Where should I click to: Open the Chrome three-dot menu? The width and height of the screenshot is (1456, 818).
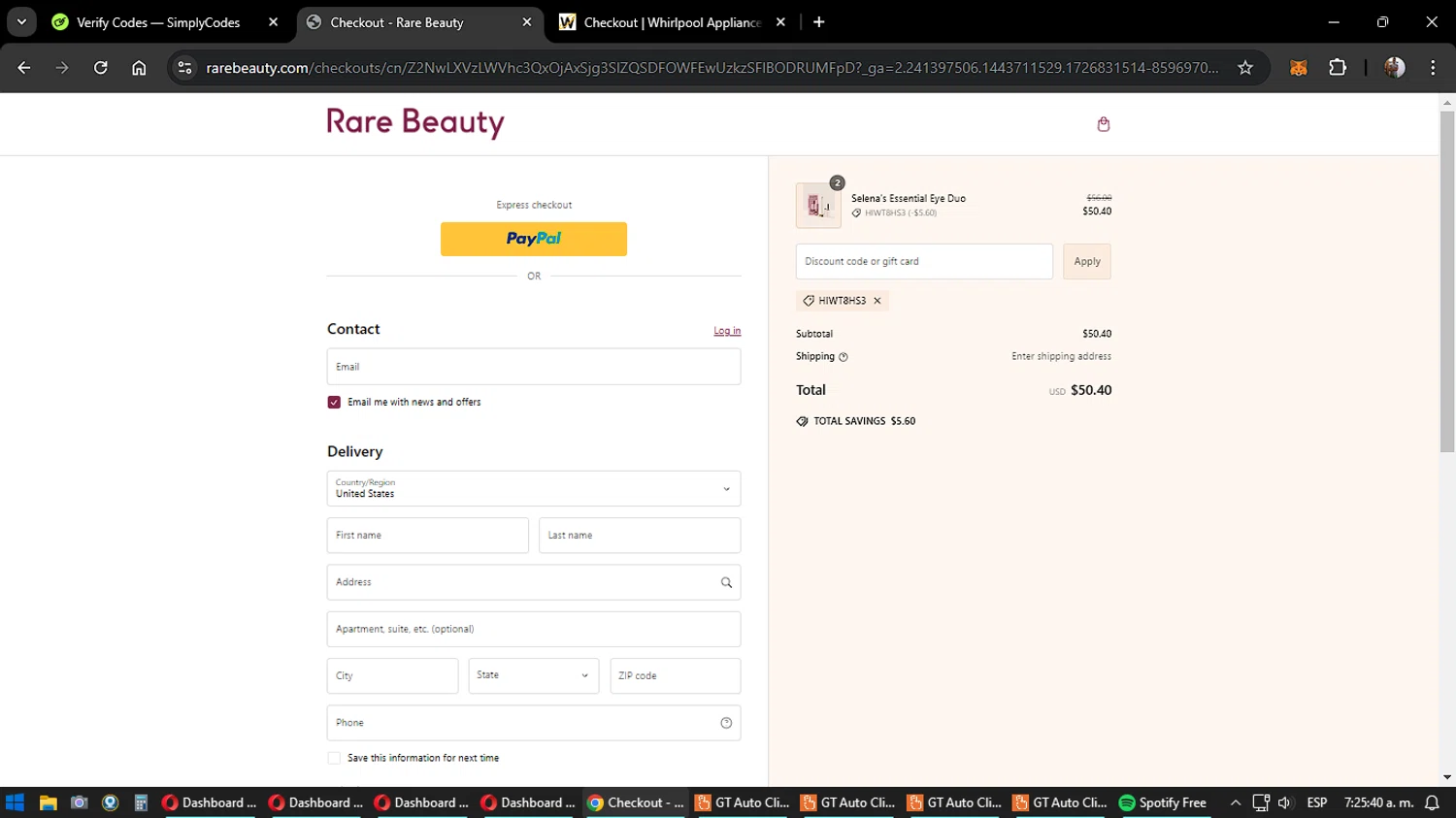coord(1433,67)
